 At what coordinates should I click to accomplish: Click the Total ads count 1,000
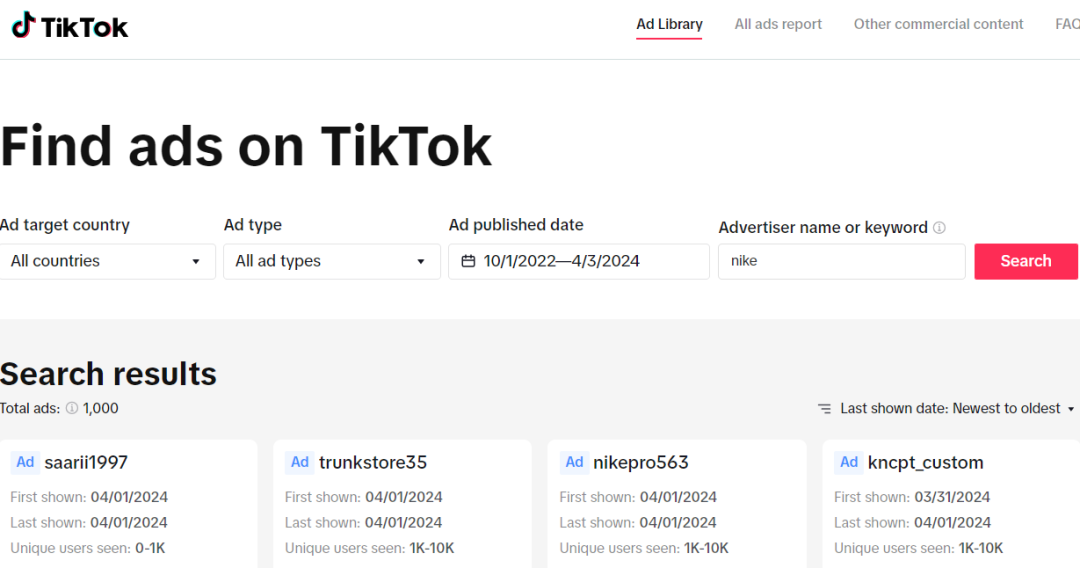click(x=101, y=408)
